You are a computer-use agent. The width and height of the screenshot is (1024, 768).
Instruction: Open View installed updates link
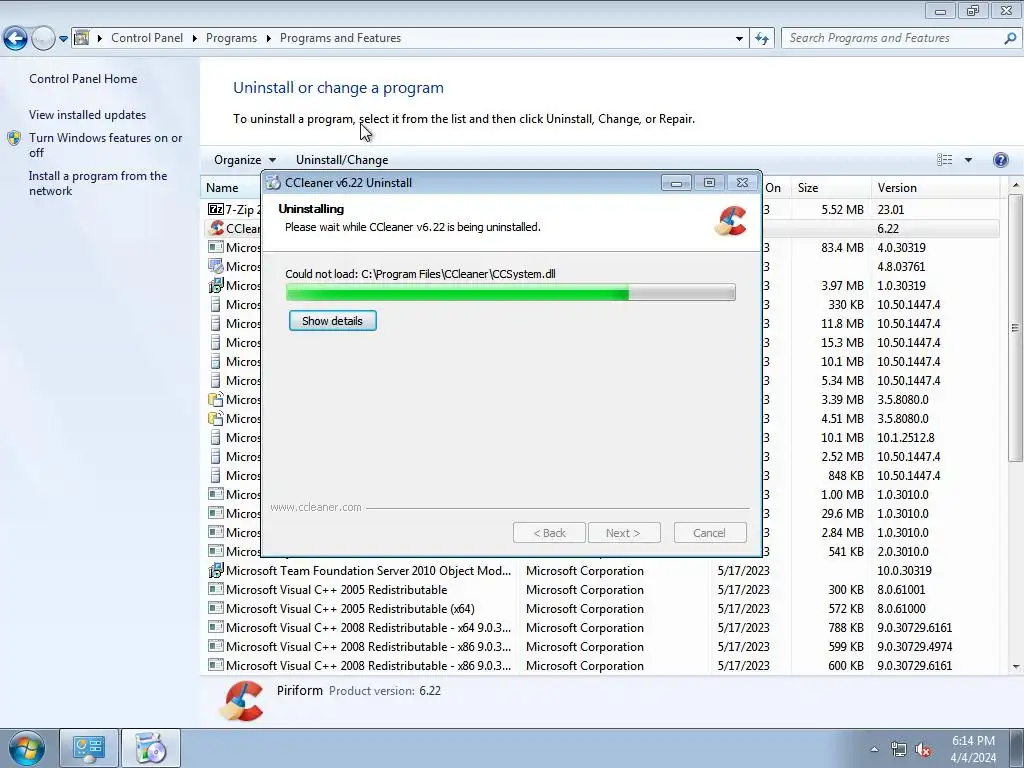click(x=88, y=114)
